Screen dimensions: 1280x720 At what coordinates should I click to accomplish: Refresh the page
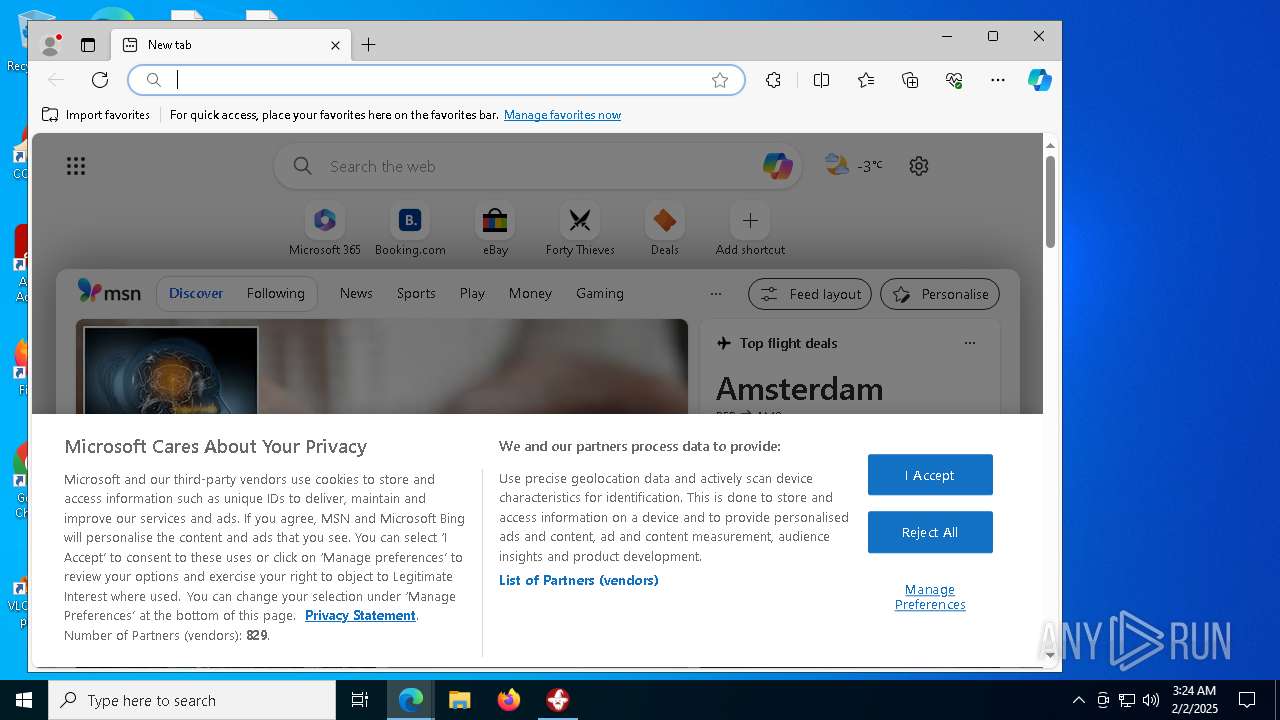(100, 80)
